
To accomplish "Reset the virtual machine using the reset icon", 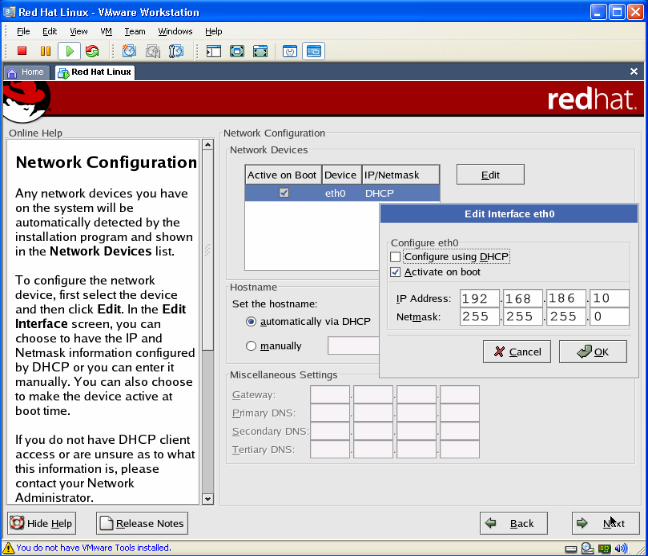I will pyautogui.click(x=92, y=51).
